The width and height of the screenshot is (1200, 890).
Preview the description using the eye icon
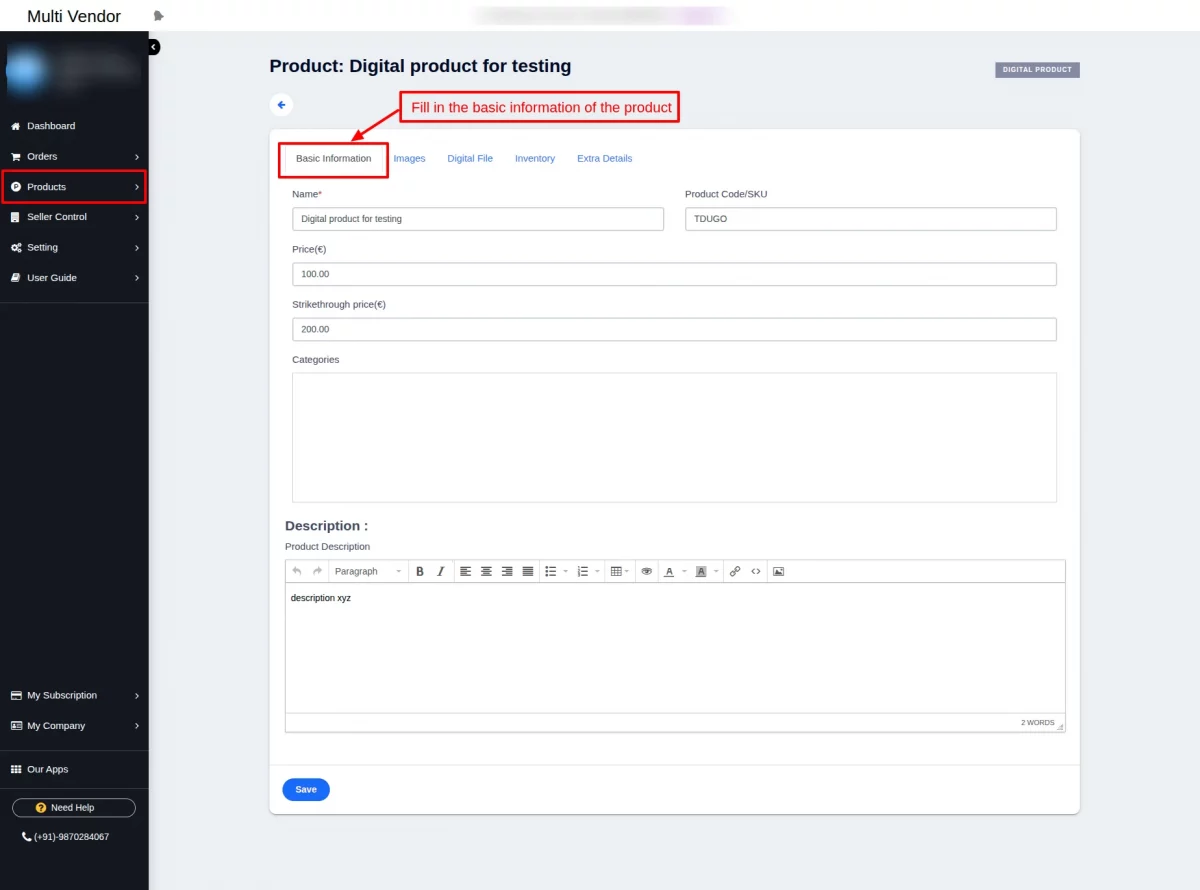[x=646, y=571]
